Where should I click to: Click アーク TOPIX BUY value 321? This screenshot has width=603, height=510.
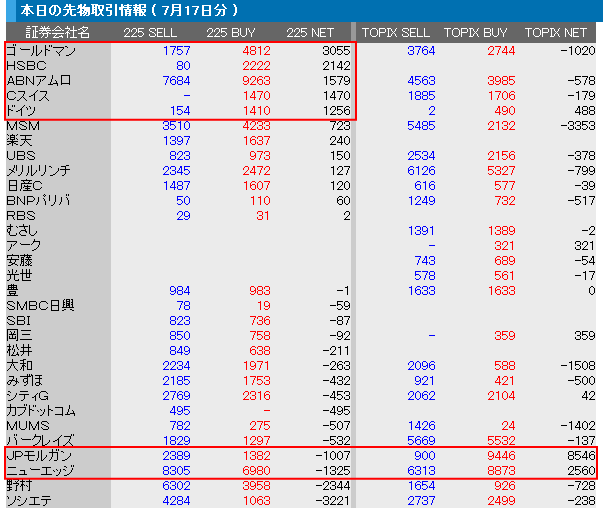click(x=505, y=245)
